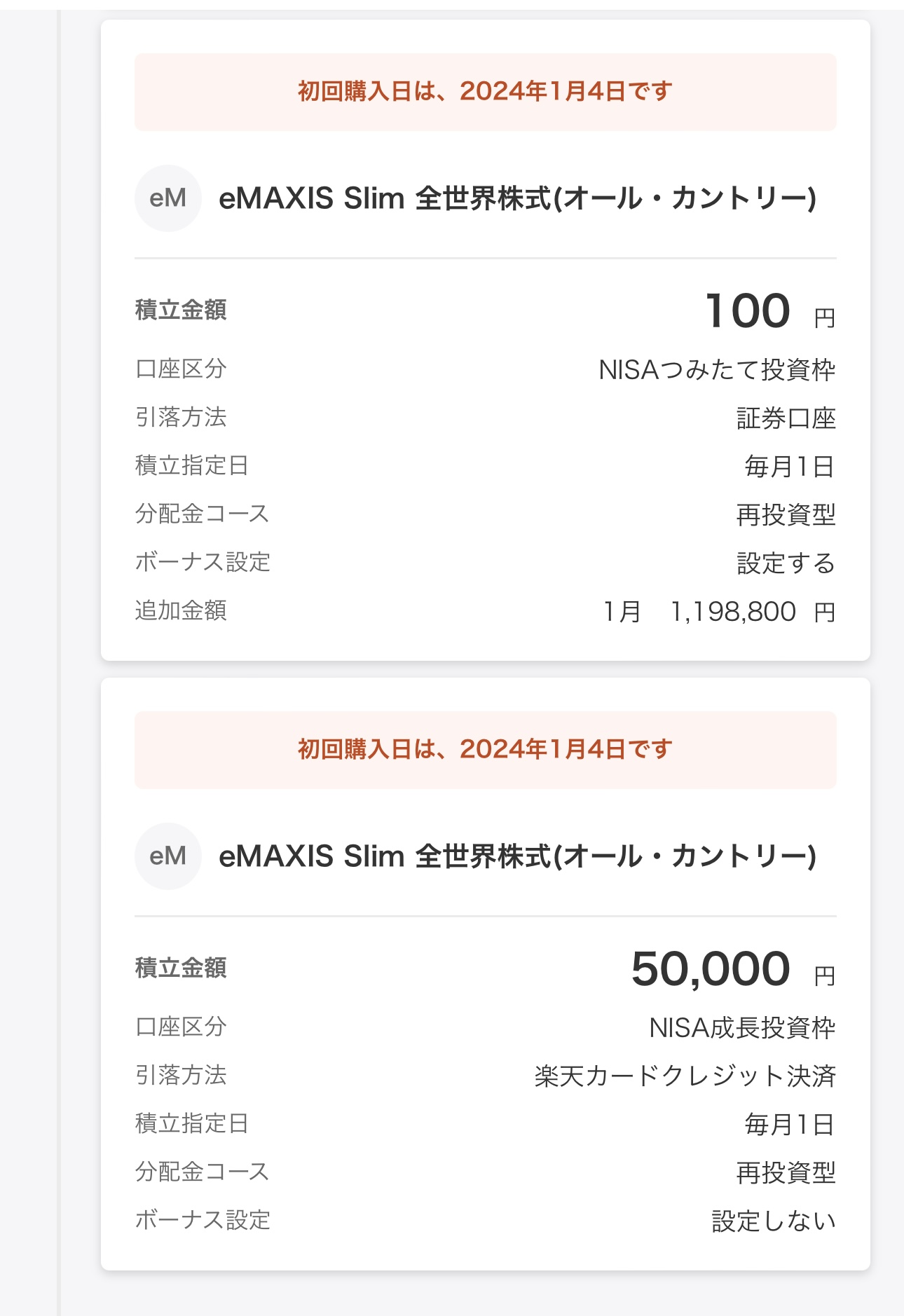904x1316 pixels.
Task: Click the 追加金額 label in first card
Action: (181, 610)
